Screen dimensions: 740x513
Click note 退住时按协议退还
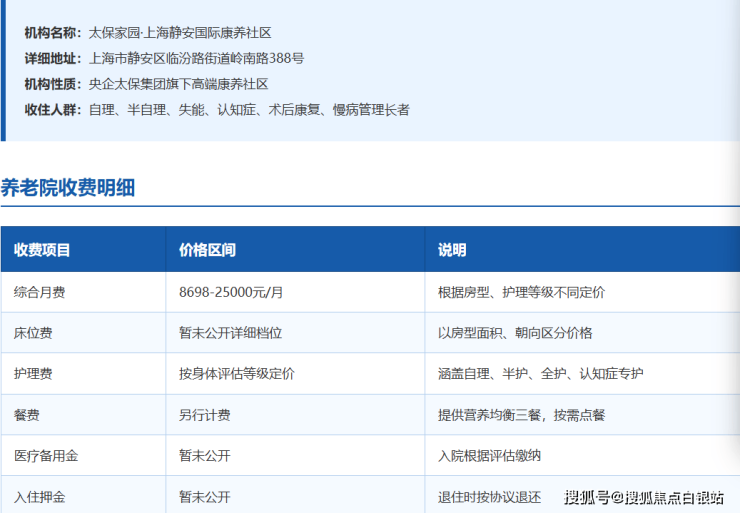(x=489, y=496)
